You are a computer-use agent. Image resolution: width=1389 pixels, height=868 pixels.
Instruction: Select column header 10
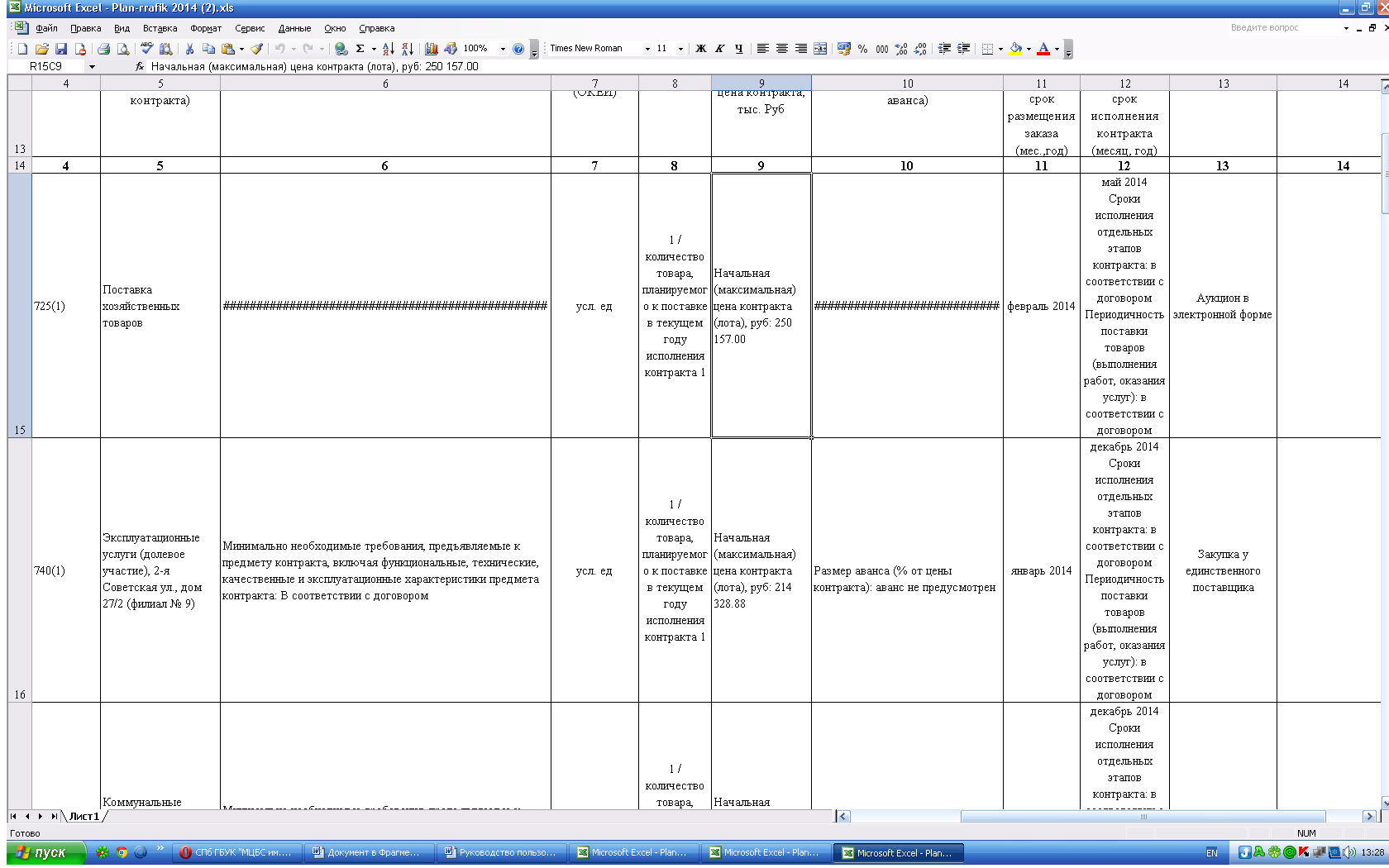[907, 83]
